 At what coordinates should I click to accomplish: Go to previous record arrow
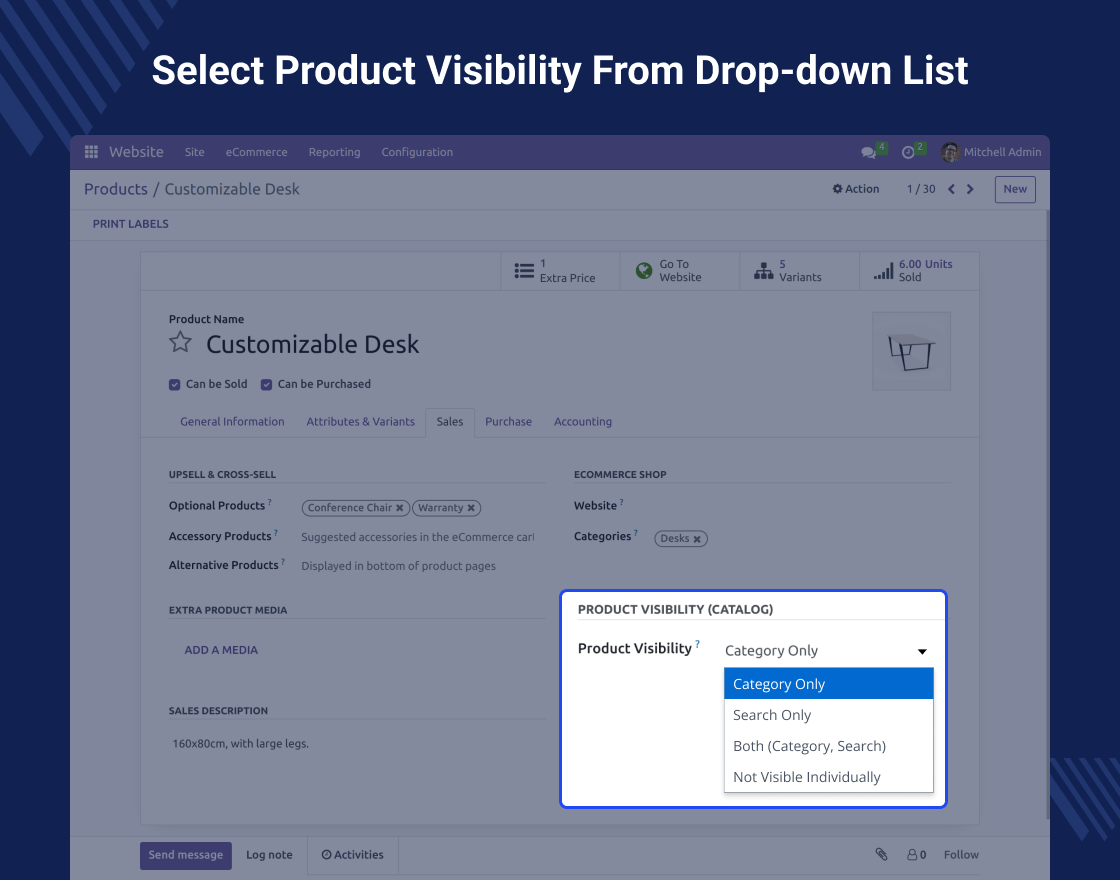[x=951, y=189]
